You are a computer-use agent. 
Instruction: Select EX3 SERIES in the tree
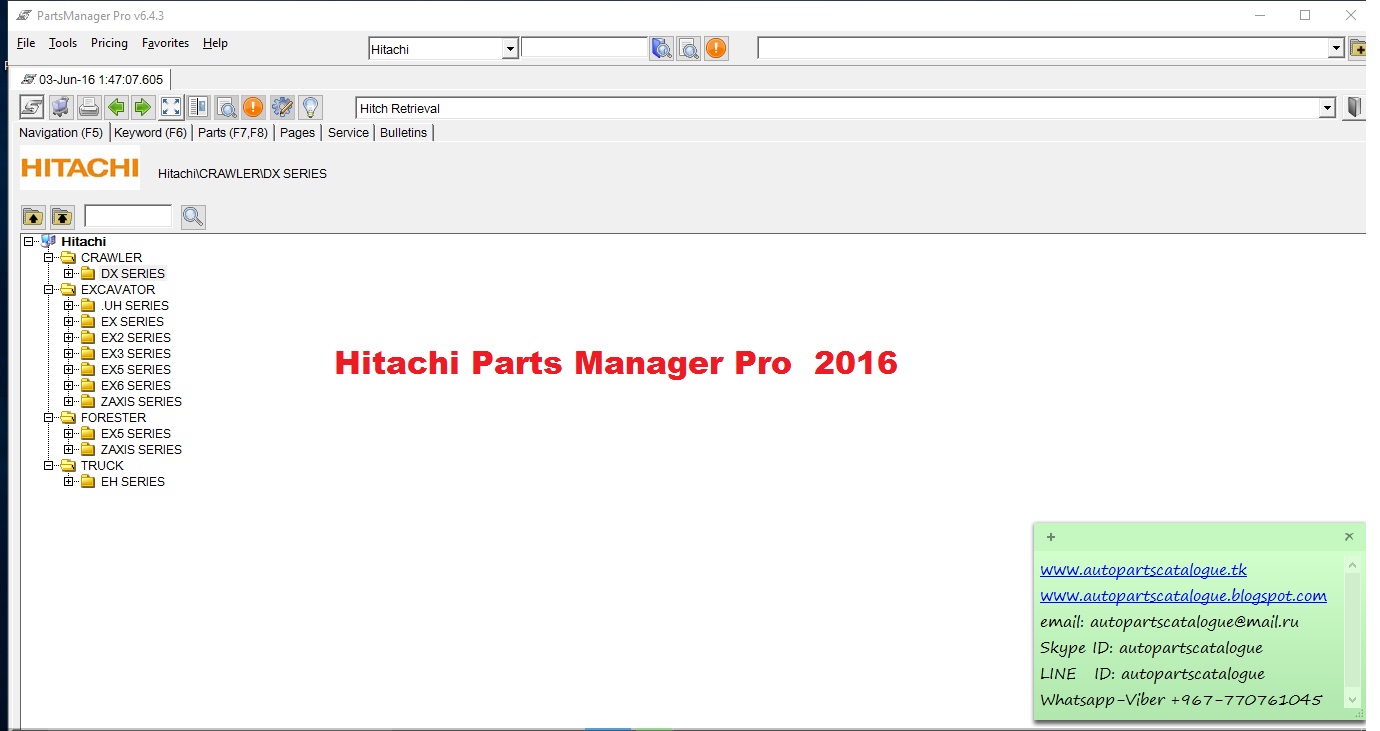(136, 353)
